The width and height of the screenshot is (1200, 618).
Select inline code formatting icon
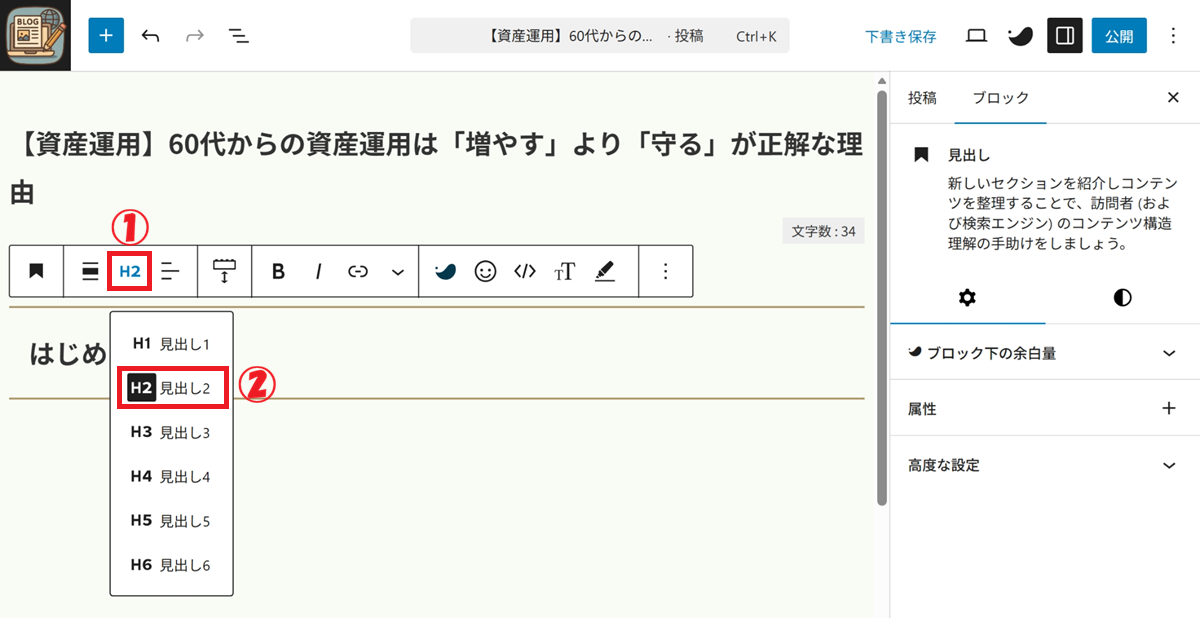(x=525, y=272)
